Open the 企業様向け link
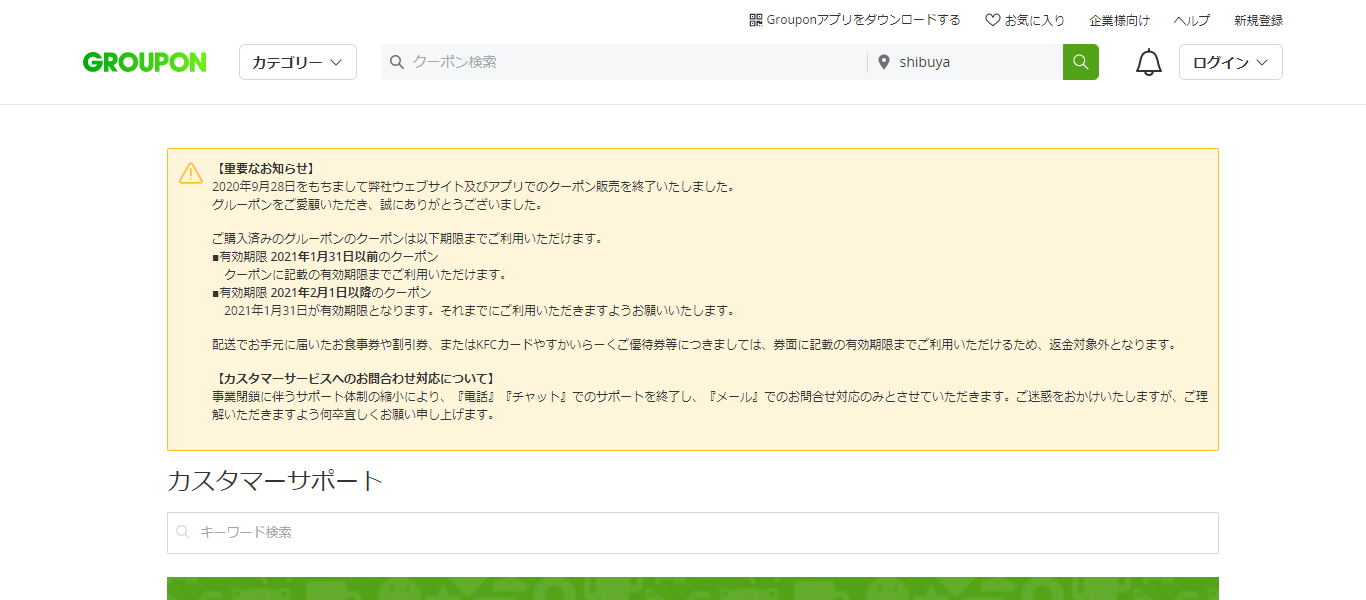Screen dimensions: 1366x600 (1119, 20)
